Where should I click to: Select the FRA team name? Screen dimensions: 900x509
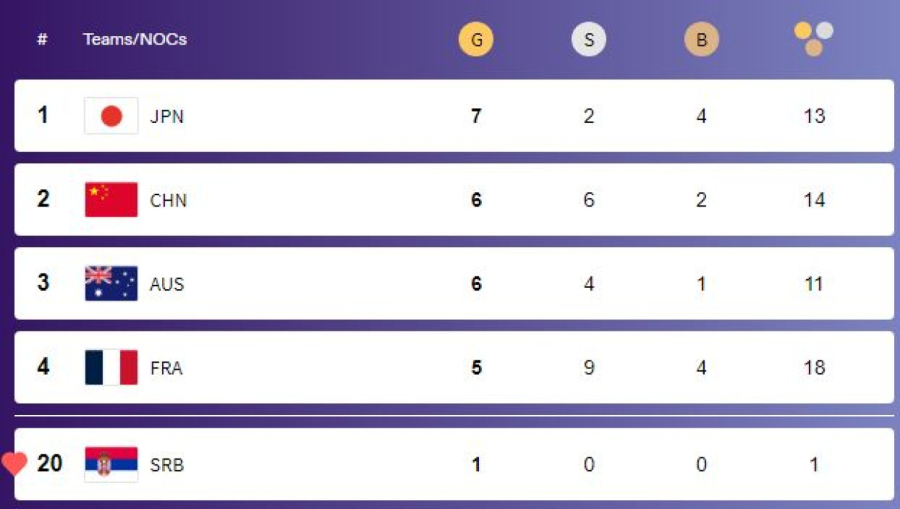pos(166,368)
